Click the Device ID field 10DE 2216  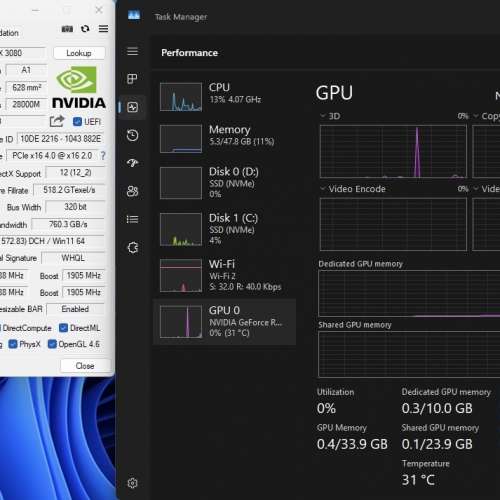tap(60, 139)
